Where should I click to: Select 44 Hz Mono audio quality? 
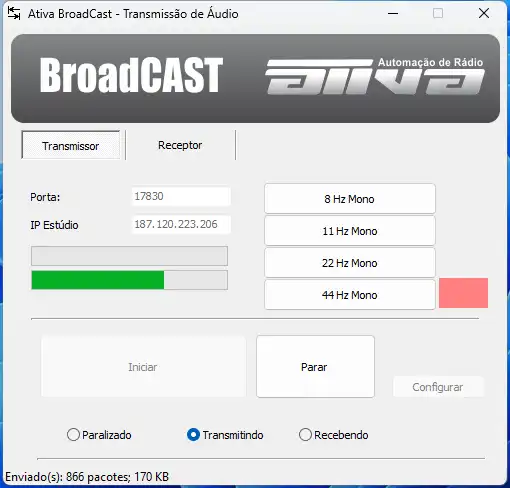point(350,295)
